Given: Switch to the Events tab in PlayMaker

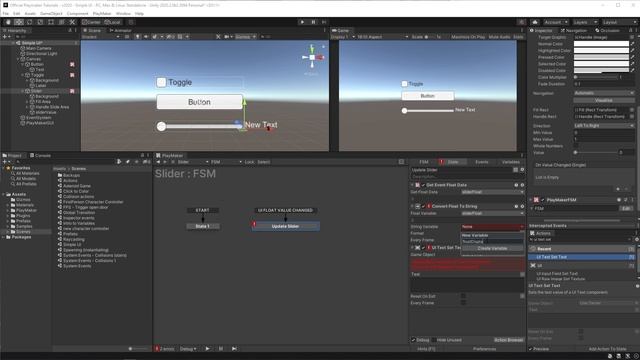Looking at the screenshot, I should click(482, 162).
